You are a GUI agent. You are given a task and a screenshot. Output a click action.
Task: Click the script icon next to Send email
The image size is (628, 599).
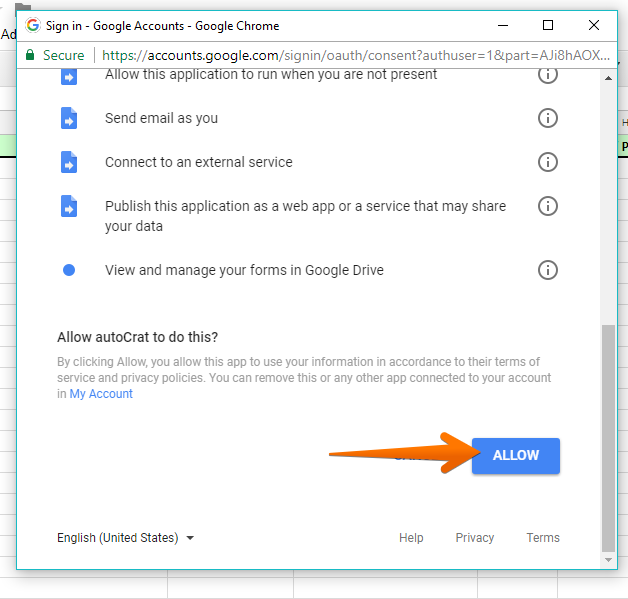point(69,118)
